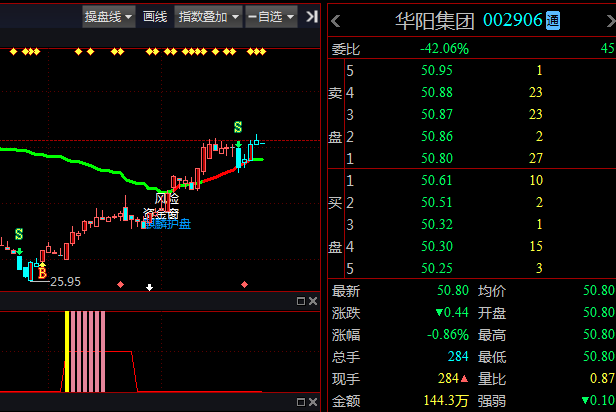Close the bottom-most panel

(313, 402)
